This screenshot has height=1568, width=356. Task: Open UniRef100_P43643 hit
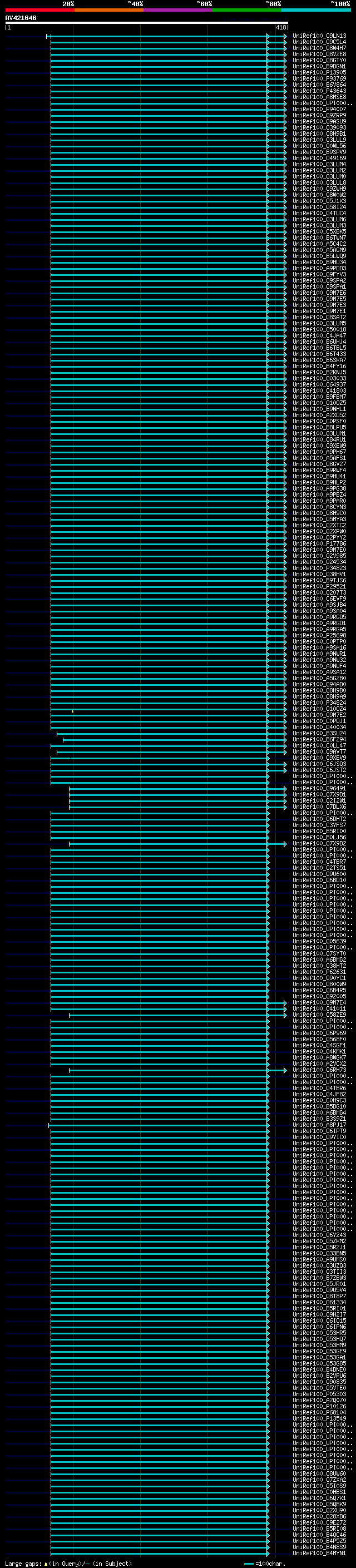(319, 91)
